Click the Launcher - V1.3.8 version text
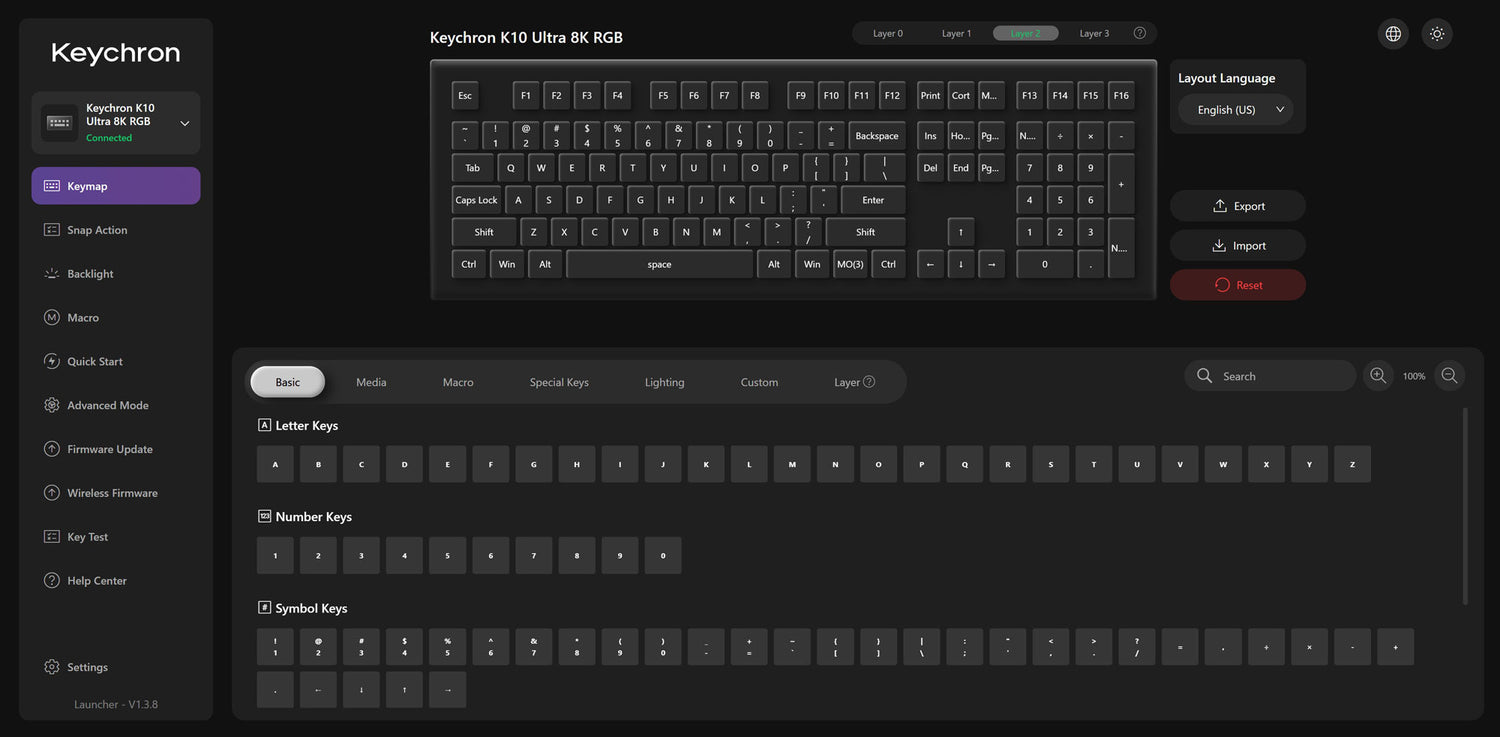1500x737 pixels. 116,705
